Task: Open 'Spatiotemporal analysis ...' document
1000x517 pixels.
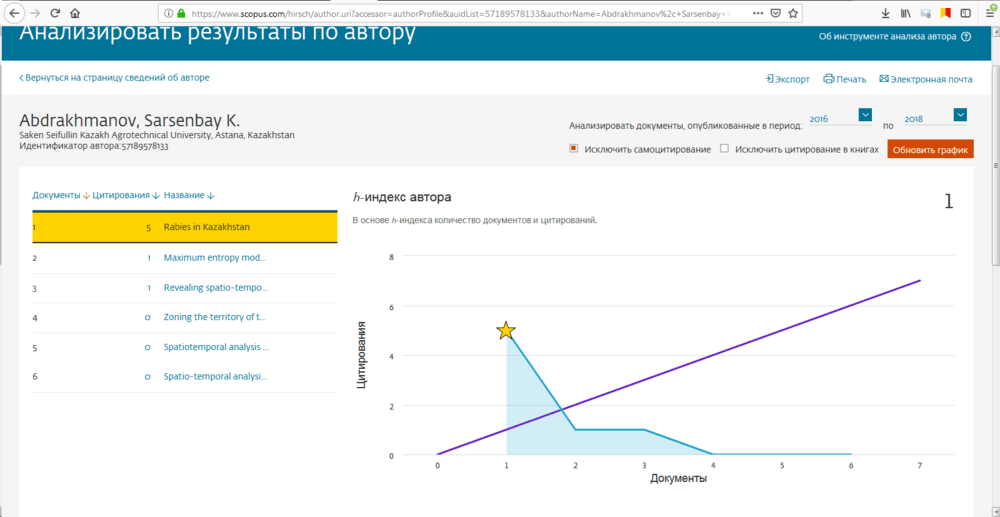Action: point(216,347)
